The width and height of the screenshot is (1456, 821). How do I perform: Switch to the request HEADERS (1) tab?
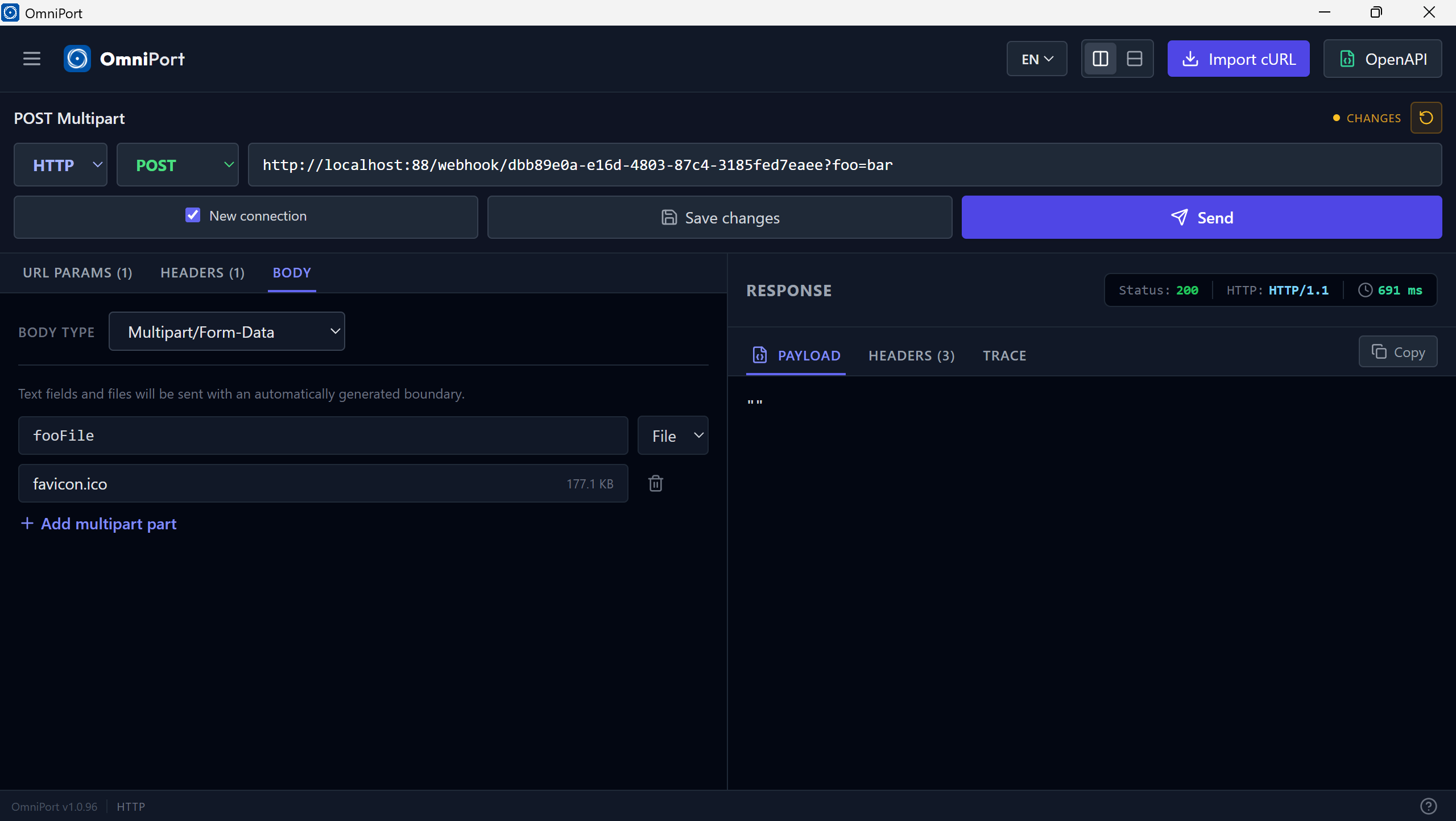pos(202,273)
